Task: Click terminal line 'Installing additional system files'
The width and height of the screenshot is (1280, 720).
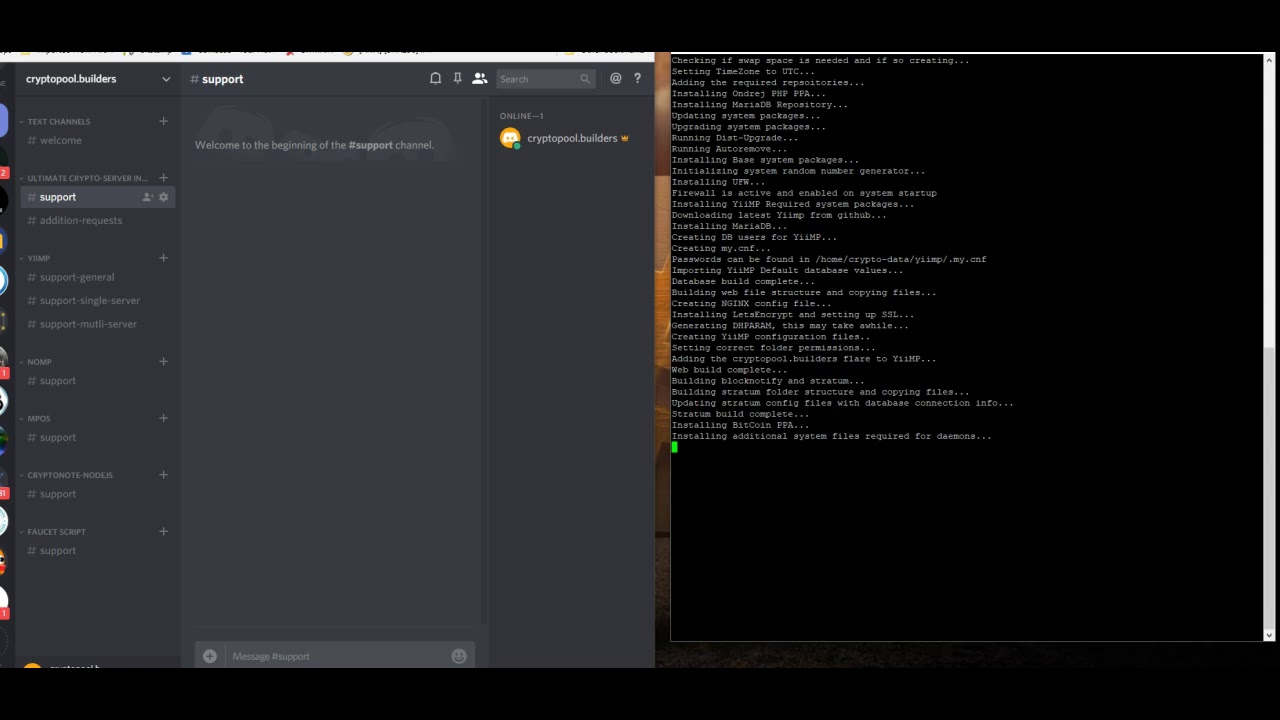Action: 832,436
